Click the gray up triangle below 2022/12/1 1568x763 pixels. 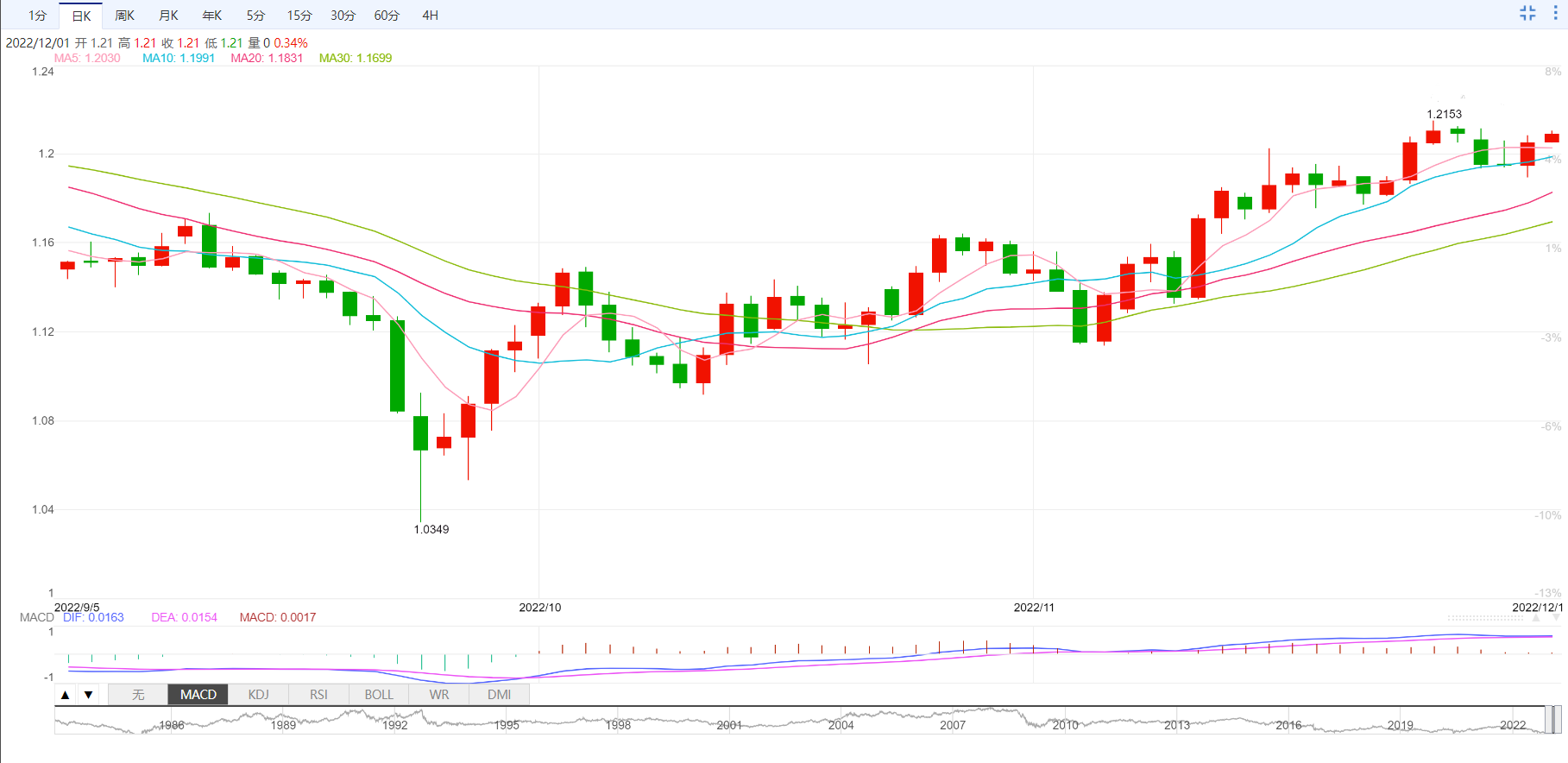pos(1535,618)
